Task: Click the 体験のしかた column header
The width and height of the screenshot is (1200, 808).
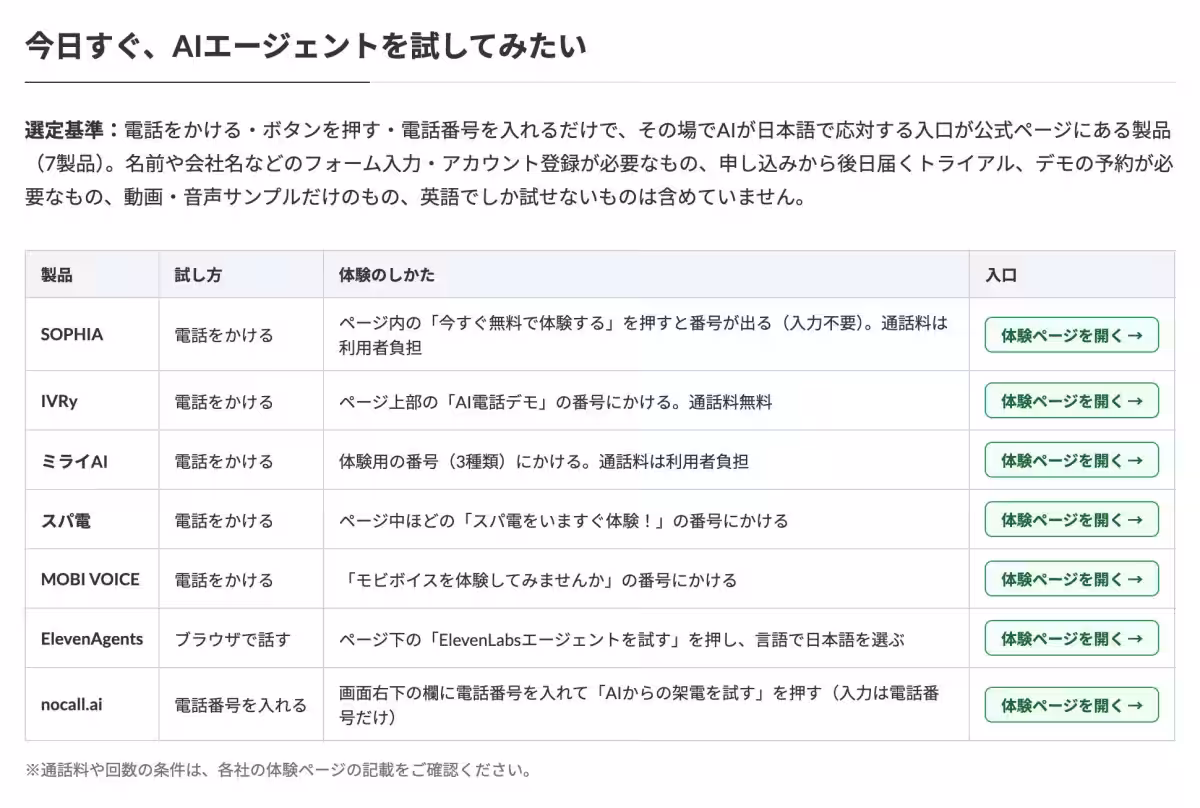Action: point(646,275)
